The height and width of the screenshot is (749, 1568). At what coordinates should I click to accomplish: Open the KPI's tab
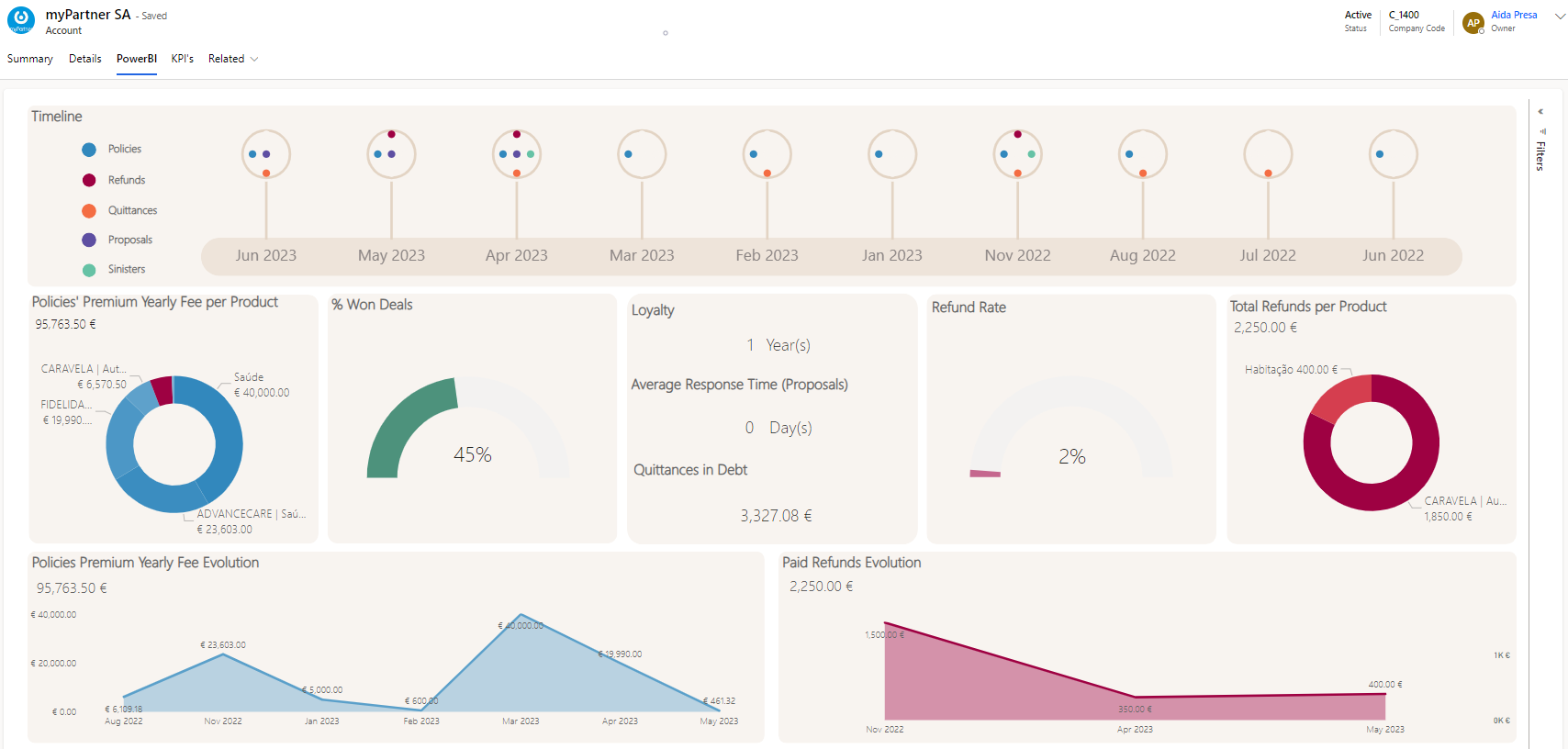(x=182, y=59)
